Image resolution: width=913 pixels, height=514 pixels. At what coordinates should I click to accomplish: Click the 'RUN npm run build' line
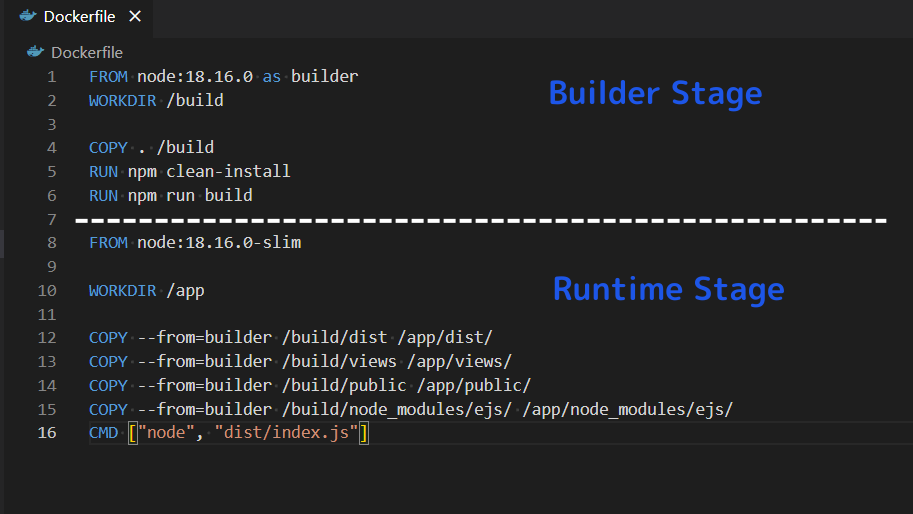(170, 195)
